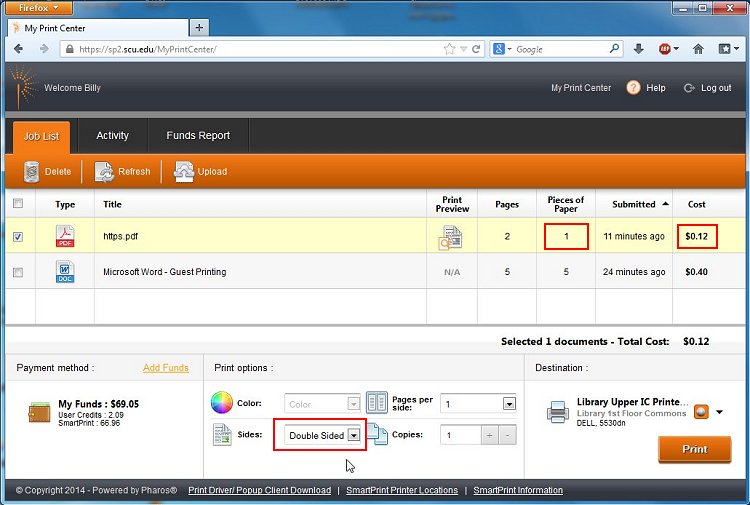Check the Microsoft Word job checkbox
Screen dimensions: 750x505
pyautogui.click(x=18, y=272)
